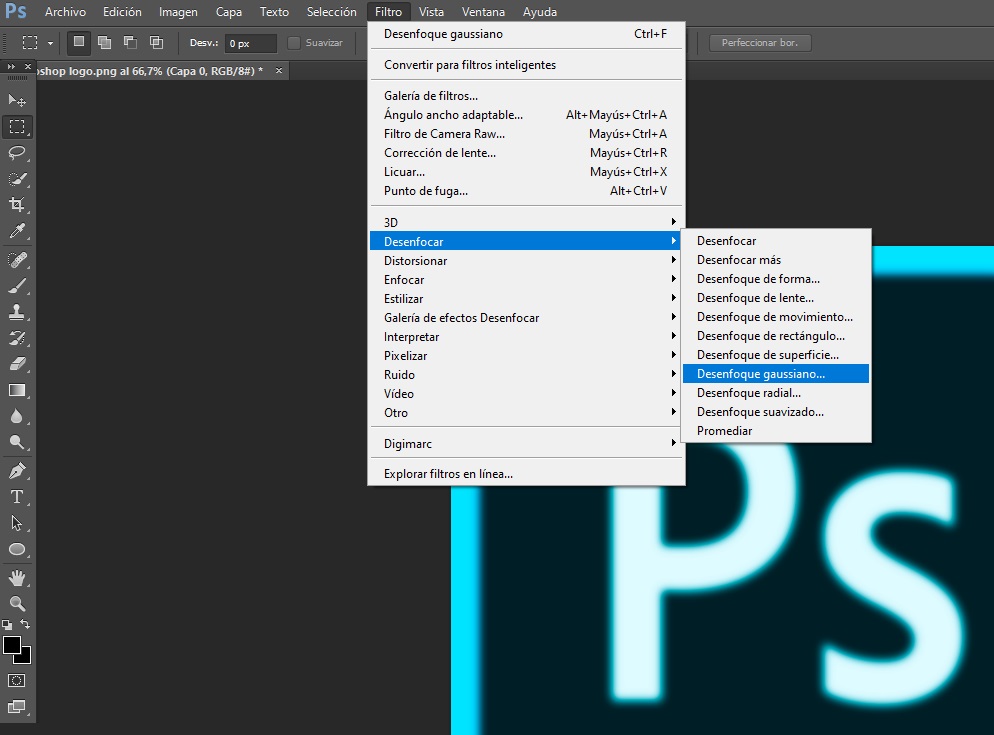Select the Ellipse shape tool
Viewport: 994px width, 735px height.
pos(17,549)
